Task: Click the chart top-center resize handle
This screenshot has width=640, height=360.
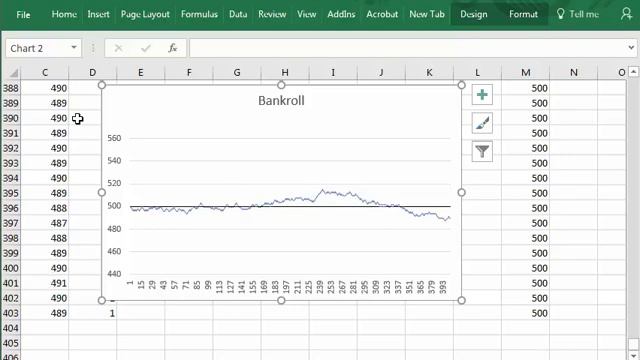Action: coord(281,85)
